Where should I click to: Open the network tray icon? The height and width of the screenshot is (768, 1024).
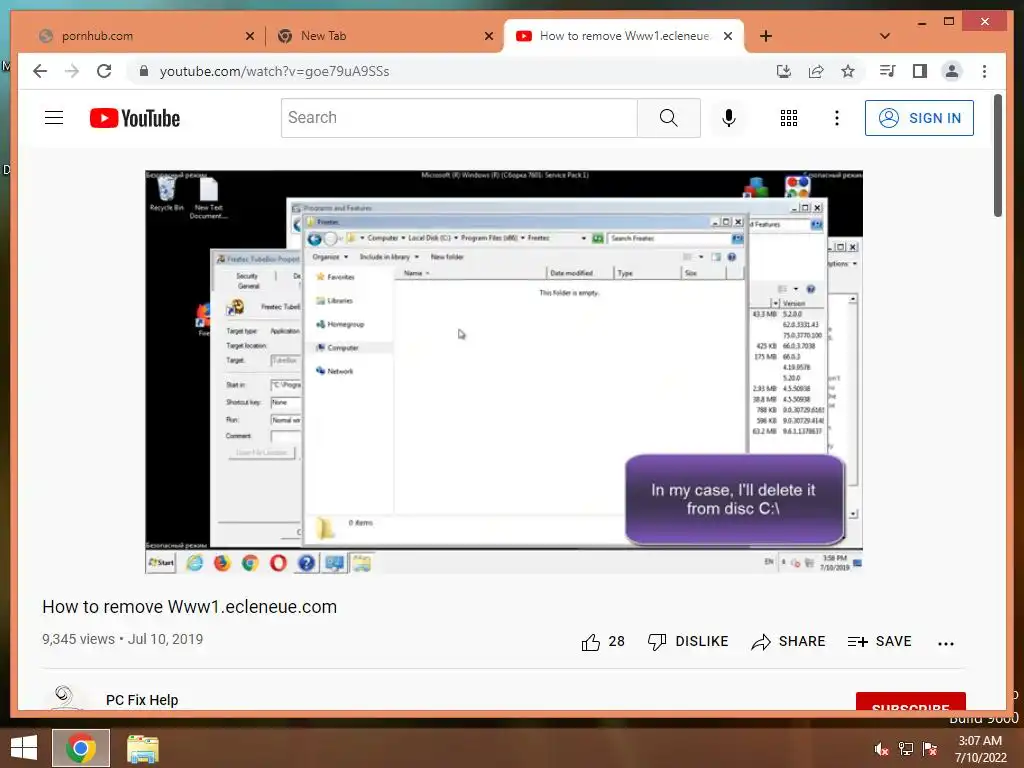click(x=906, y=749)
